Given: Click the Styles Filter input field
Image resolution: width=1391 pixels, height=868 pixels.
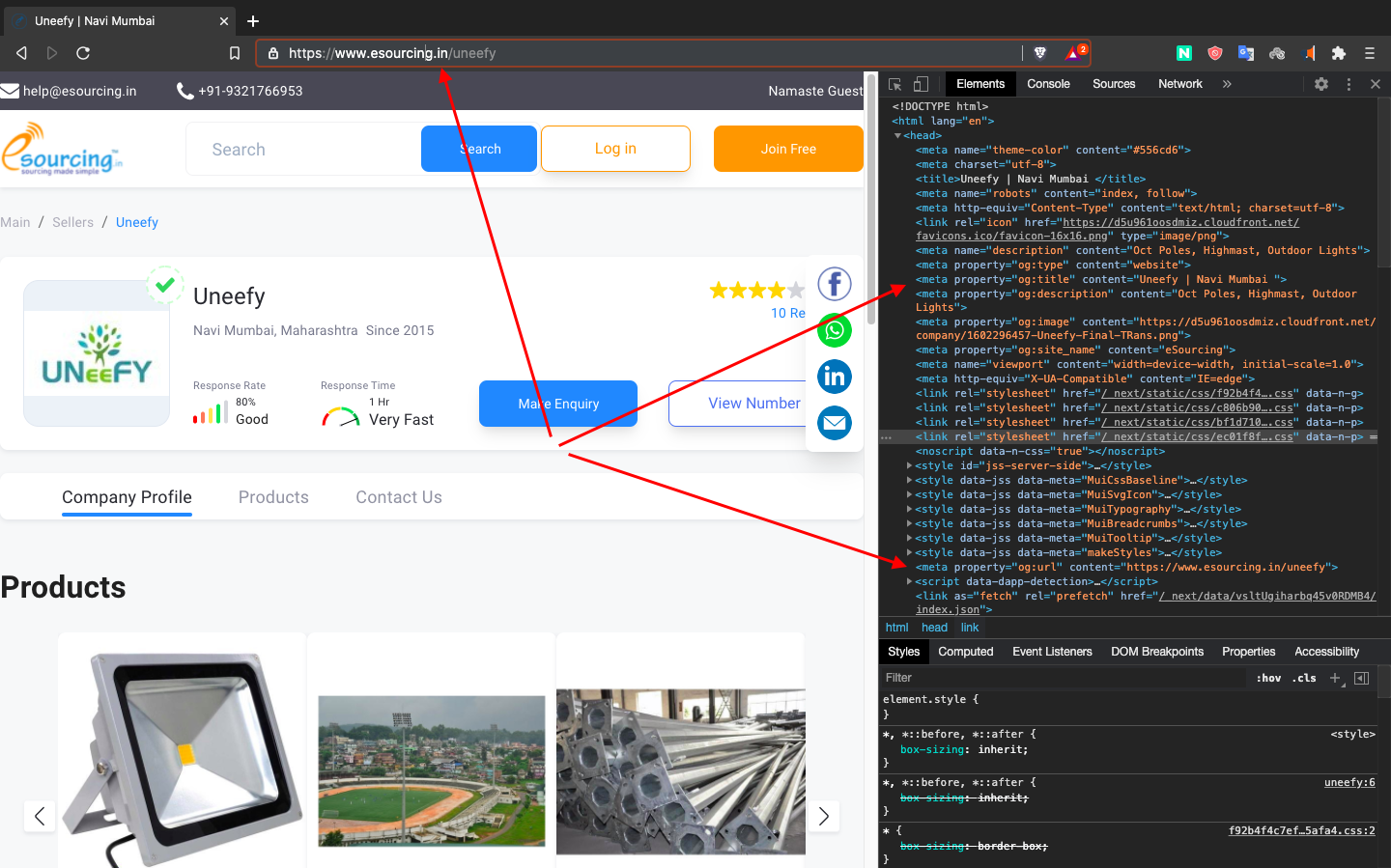Looking at the screenshot, I should pyautogui.click(x=1063, y=678).
